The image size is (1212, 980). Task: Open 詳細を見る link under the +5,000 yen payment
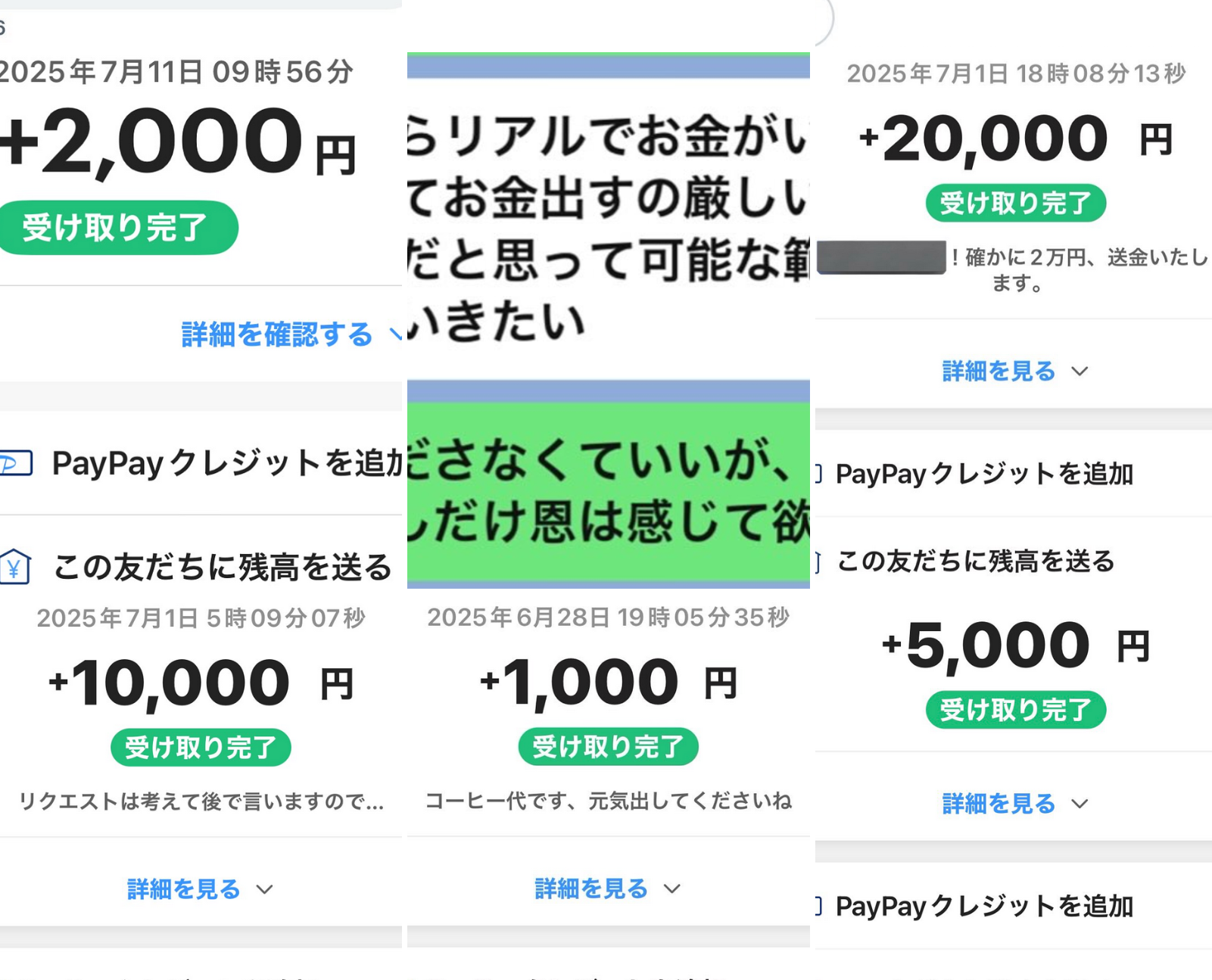[999, 803]
